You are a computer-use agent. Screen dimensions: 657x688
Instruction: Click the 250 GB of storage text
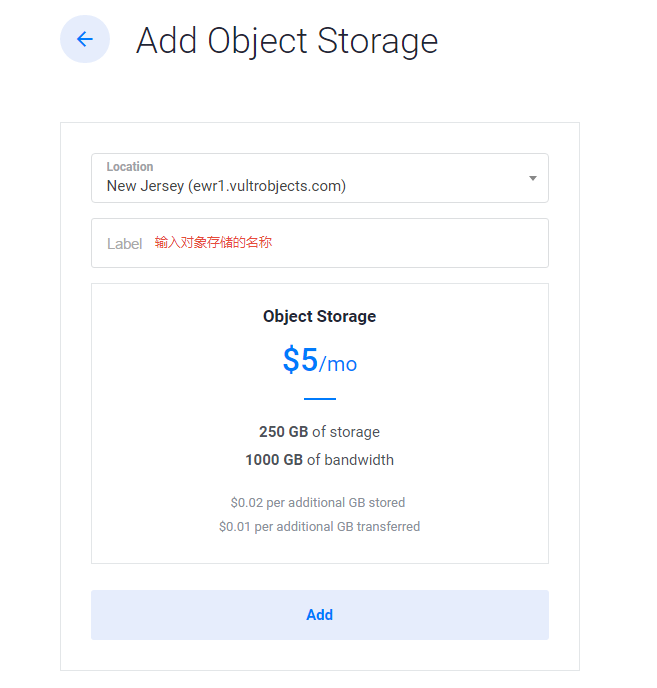(320, 432)
